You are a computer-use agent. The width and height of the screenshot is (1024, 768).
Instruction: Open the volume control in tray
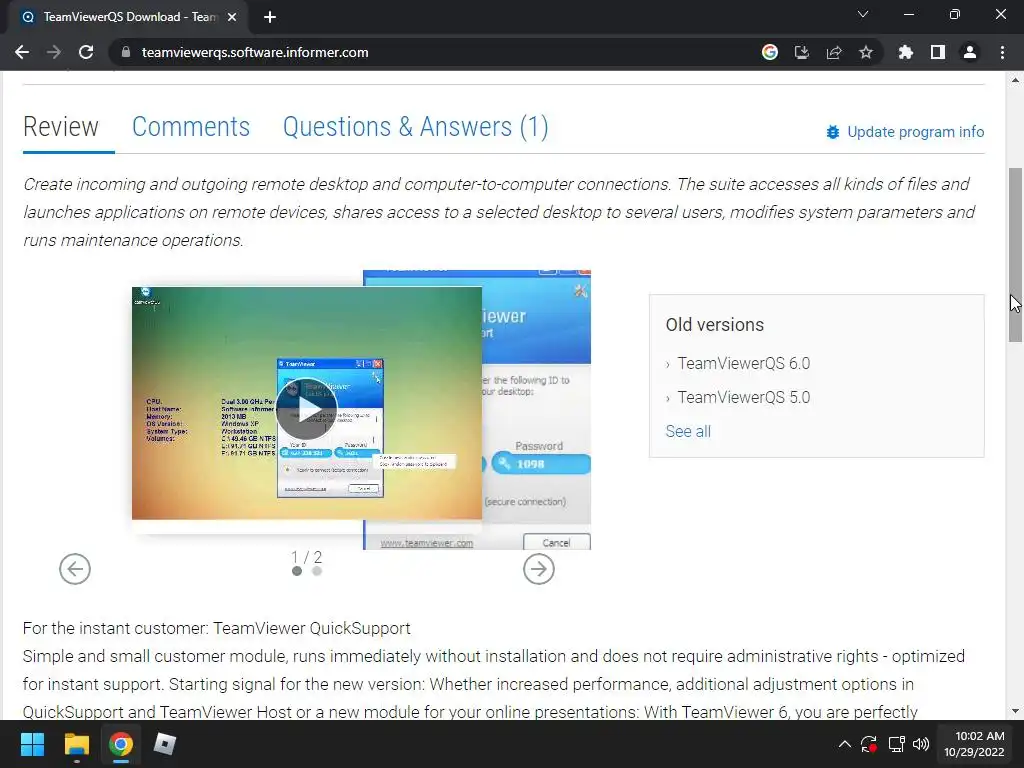(x=921, y=744)
